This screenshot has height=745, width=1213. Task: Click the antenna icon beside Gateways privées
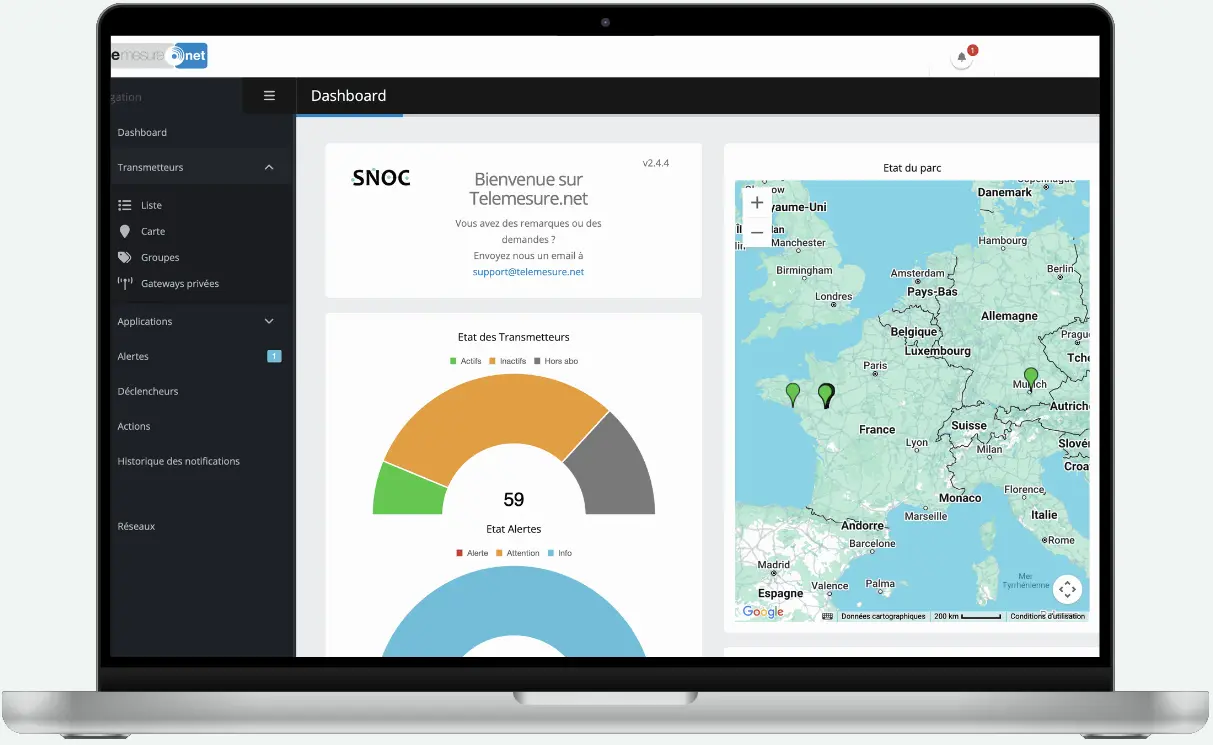pyautogui.click(x=125, y=283)
